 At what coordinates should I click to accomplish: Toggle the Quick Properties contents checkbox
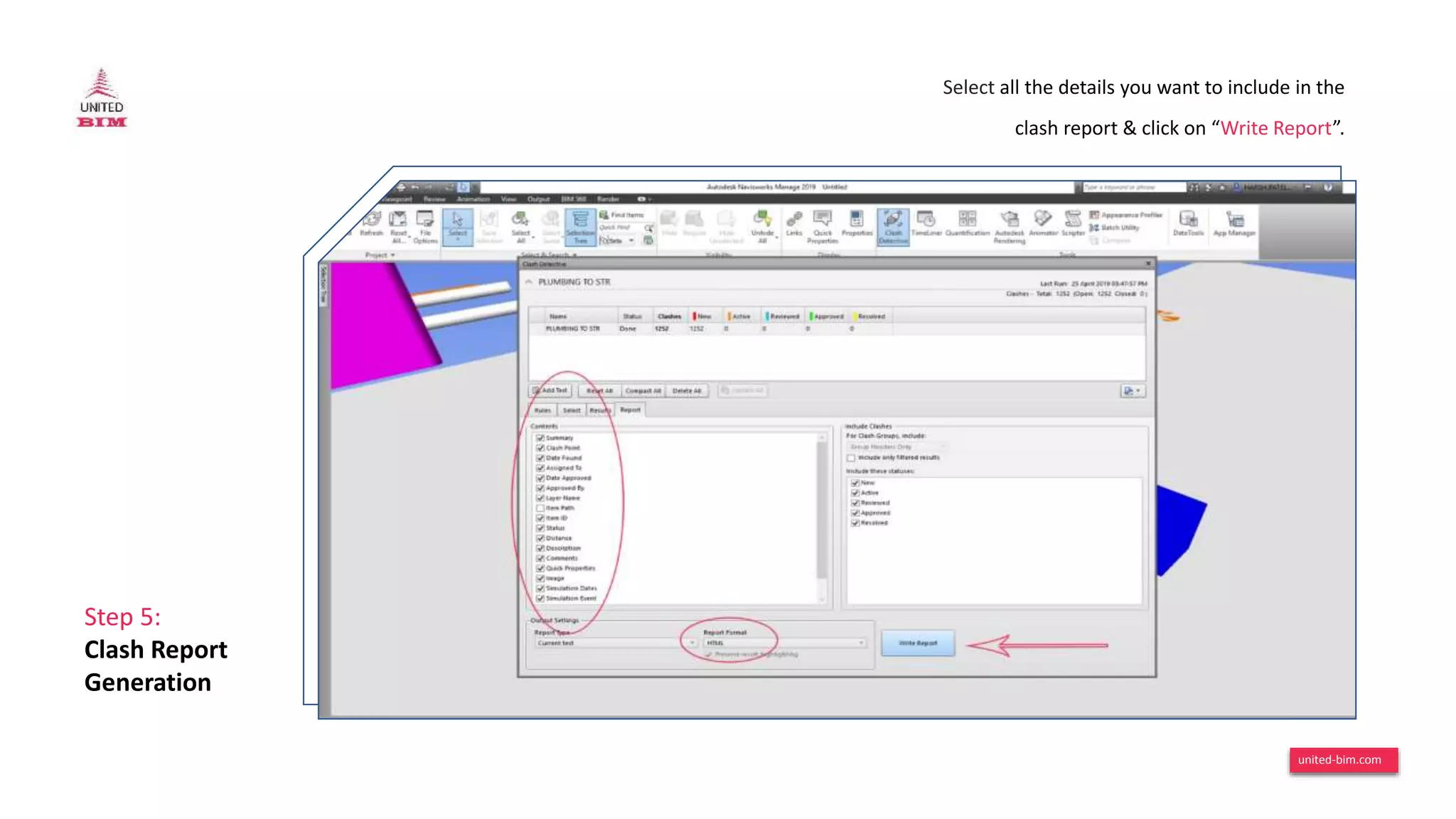[x=540, y=568]
